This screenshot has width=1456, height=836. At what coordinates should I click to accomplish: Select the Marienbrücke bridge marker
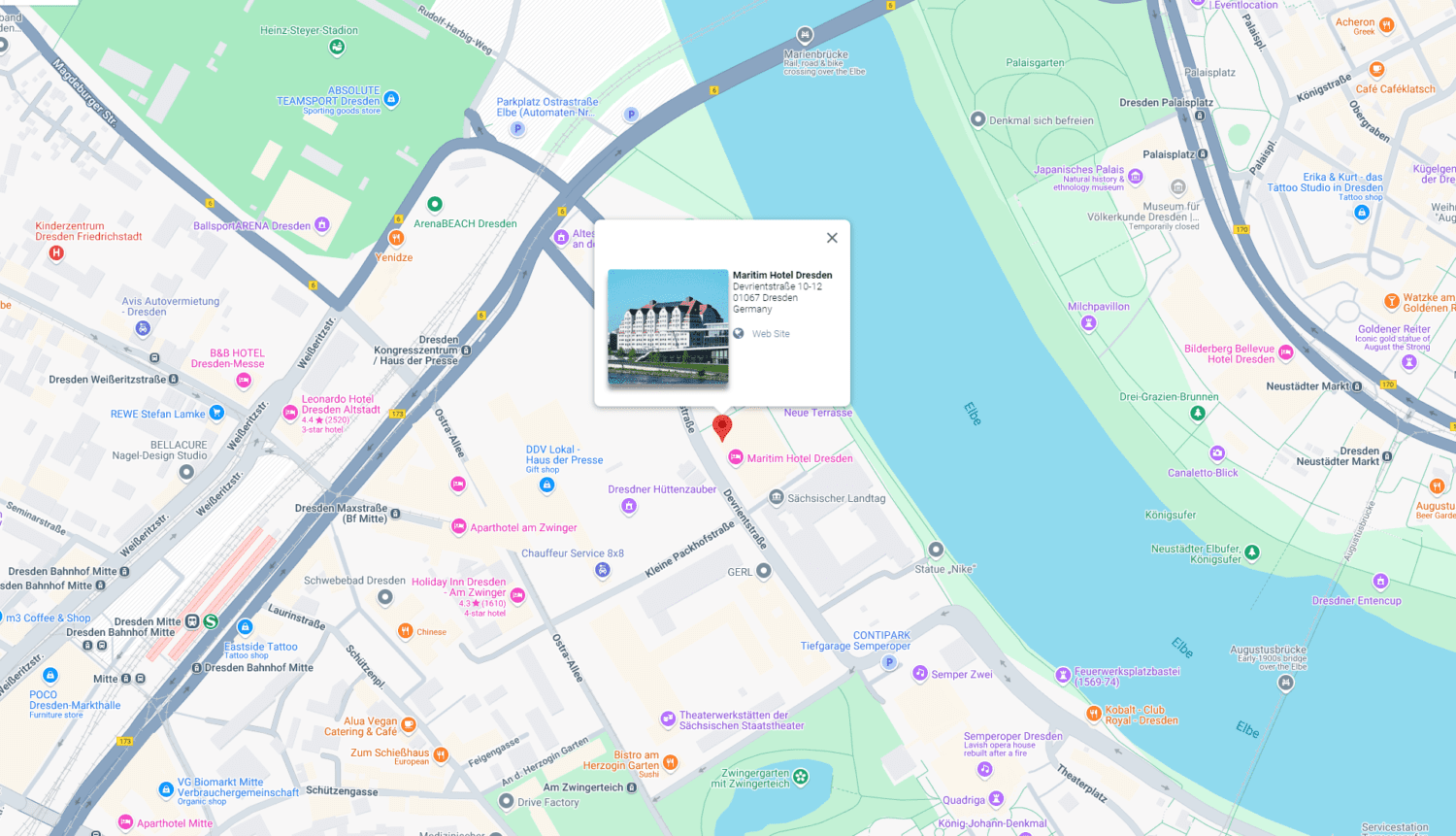click(x=805, y=36)
